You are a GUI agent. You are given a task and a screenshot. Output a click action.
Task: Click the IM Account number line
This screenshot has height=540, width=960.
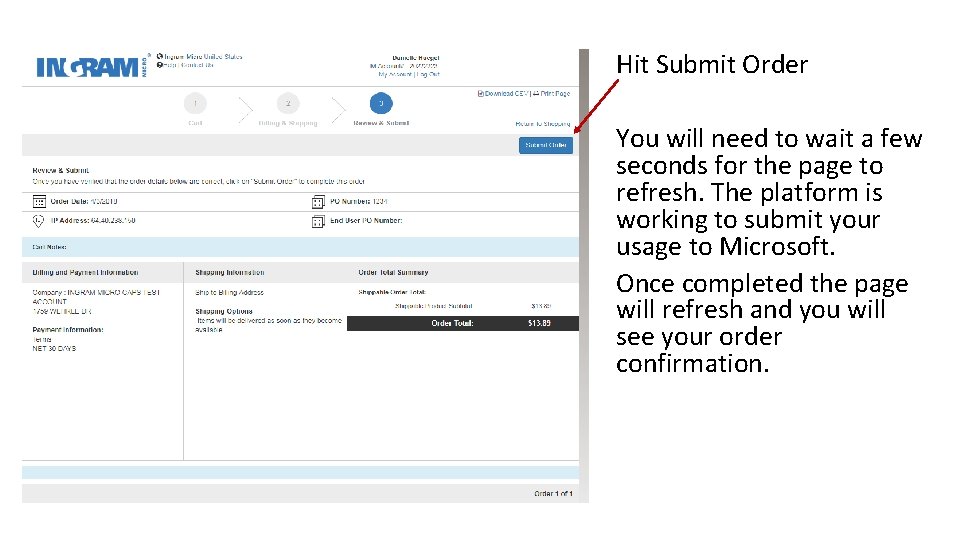404,66
